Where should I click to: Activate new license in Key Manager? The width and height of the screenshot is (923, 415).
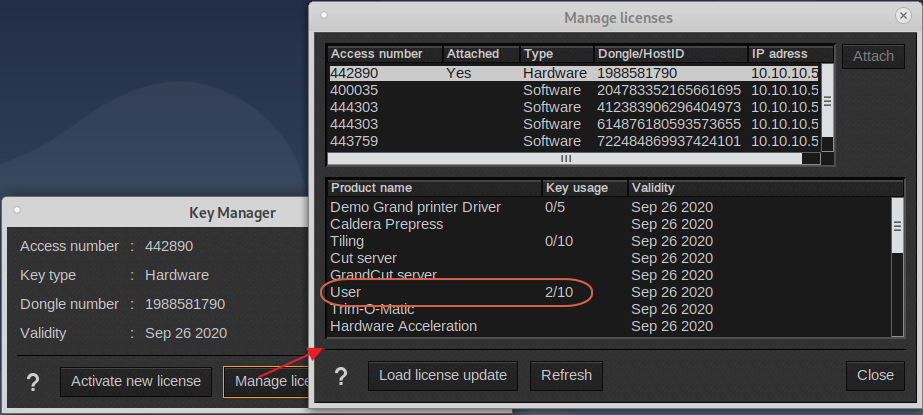[136, 381]
